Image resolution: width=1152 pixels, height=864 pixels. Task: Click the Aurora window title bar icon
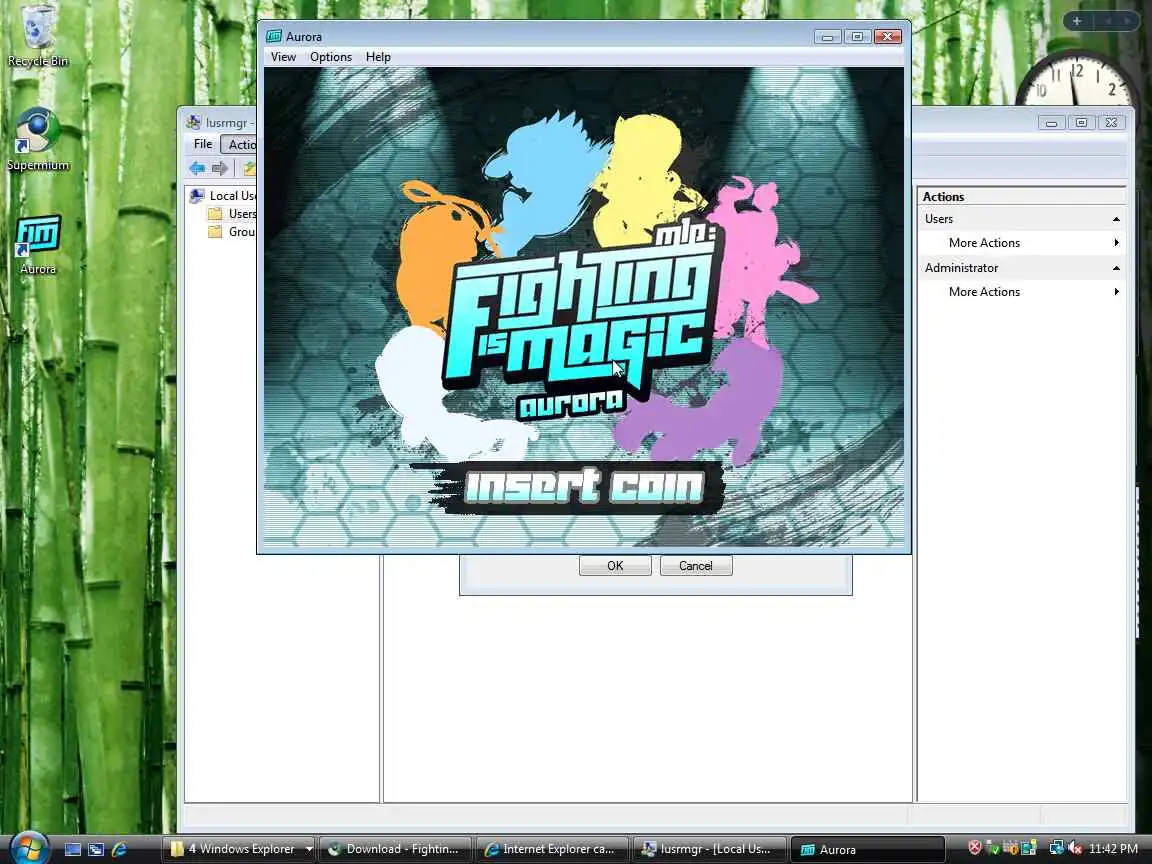coord(274,36)
